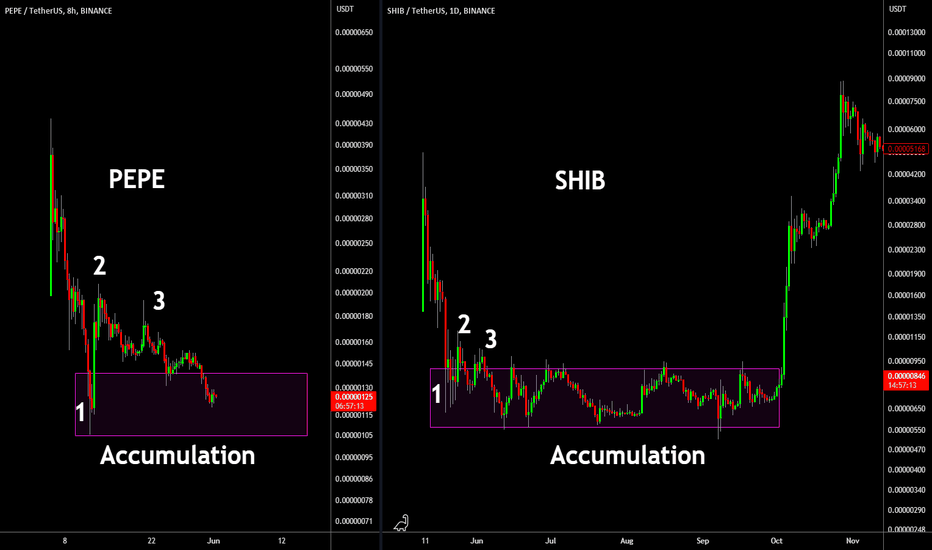
Task: Click date 22 on PEPE time axis
Action: (x=152, y=541)
